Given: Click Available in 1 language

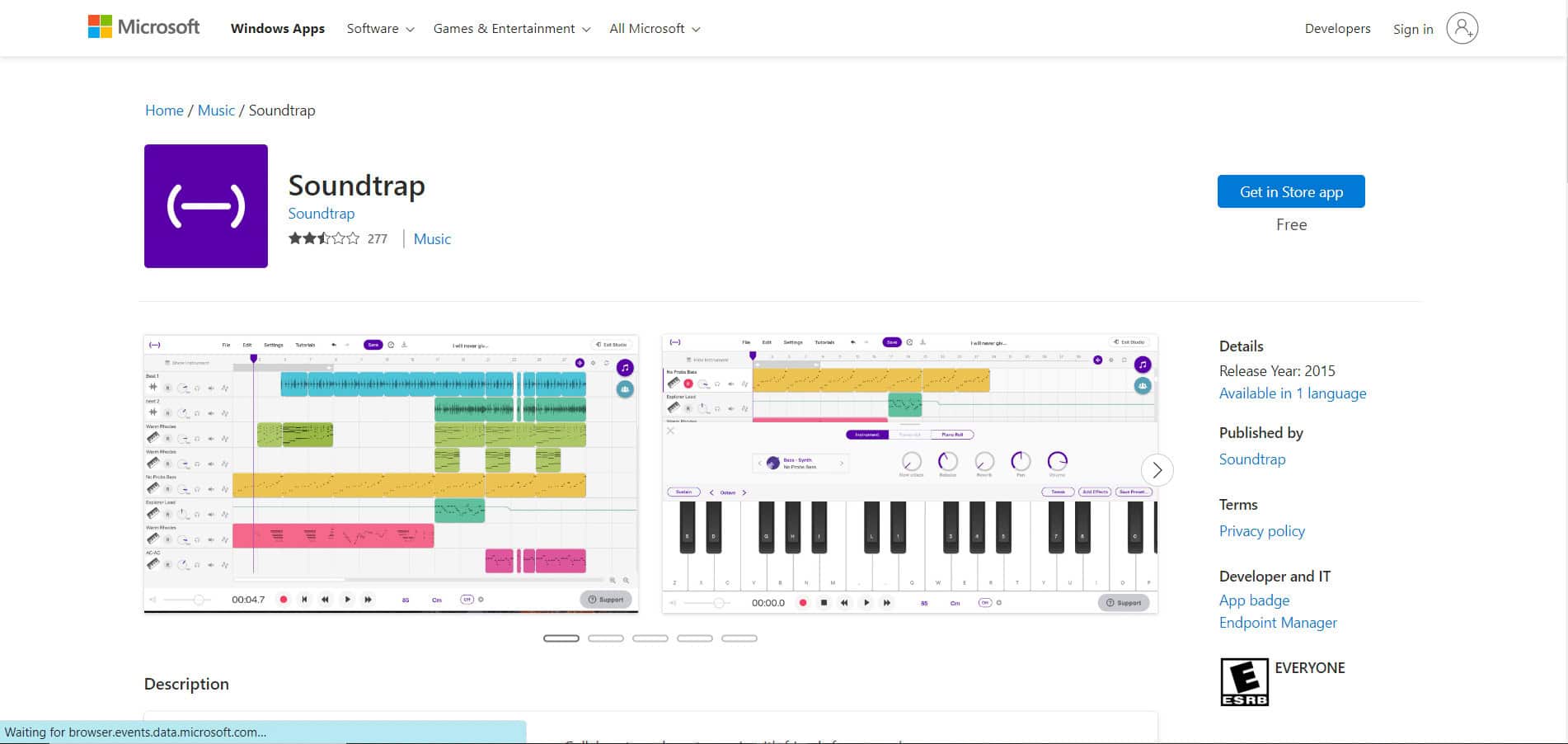Looking at the screenshot, I should pos(1292,393).
